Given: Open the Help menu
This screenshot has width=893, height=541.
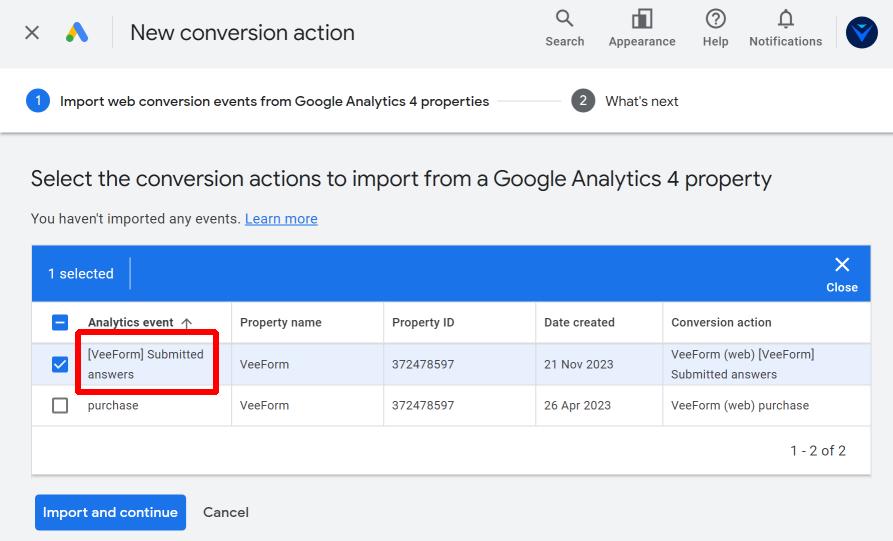Looking at the screenshot, I should coord(715,28).
